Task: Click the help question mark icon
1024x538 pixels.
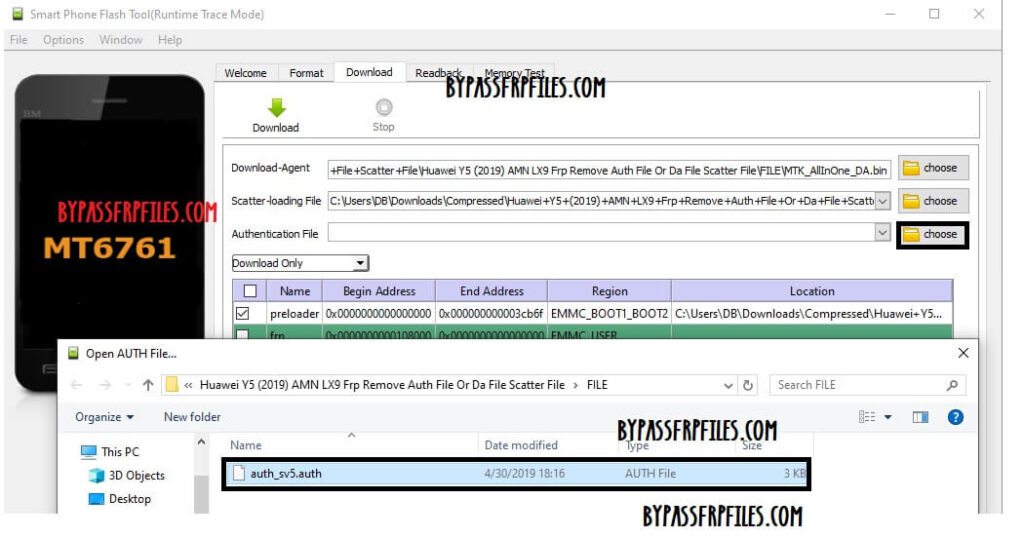Action: pyautogui.click(x=955, y=417)
